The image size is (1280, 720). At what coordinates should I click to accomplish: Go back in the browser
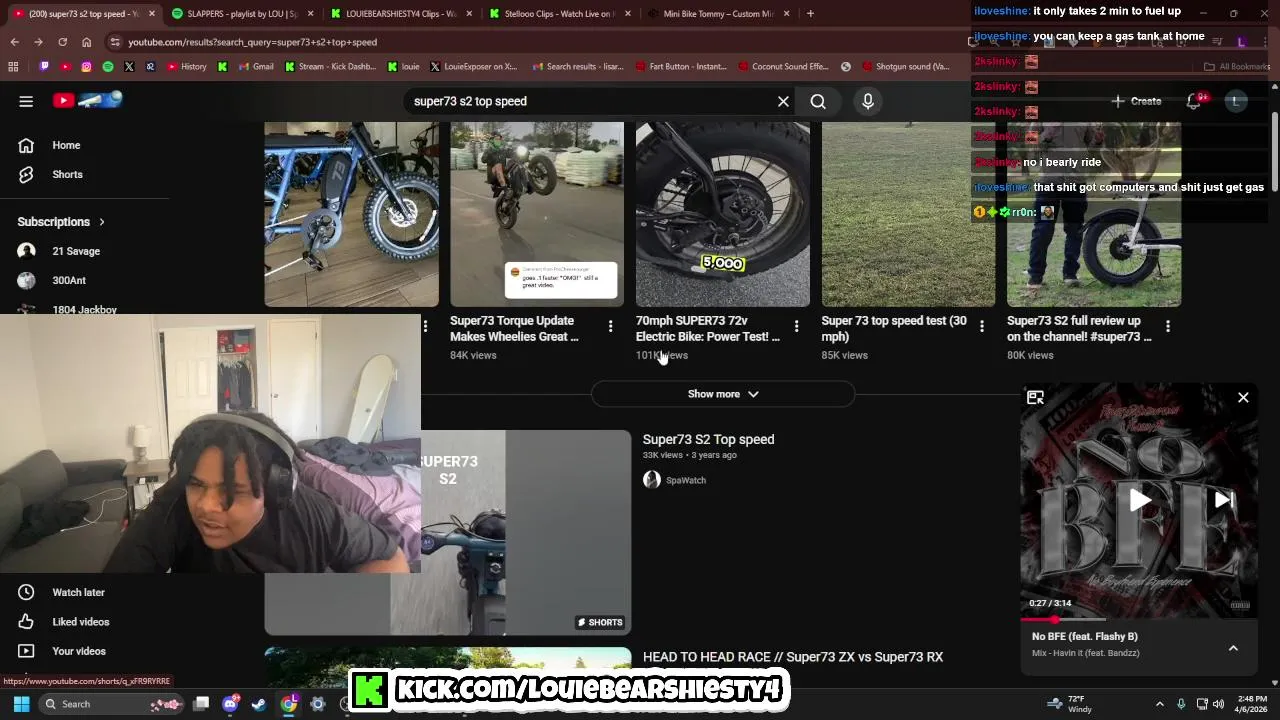(15, 42)
